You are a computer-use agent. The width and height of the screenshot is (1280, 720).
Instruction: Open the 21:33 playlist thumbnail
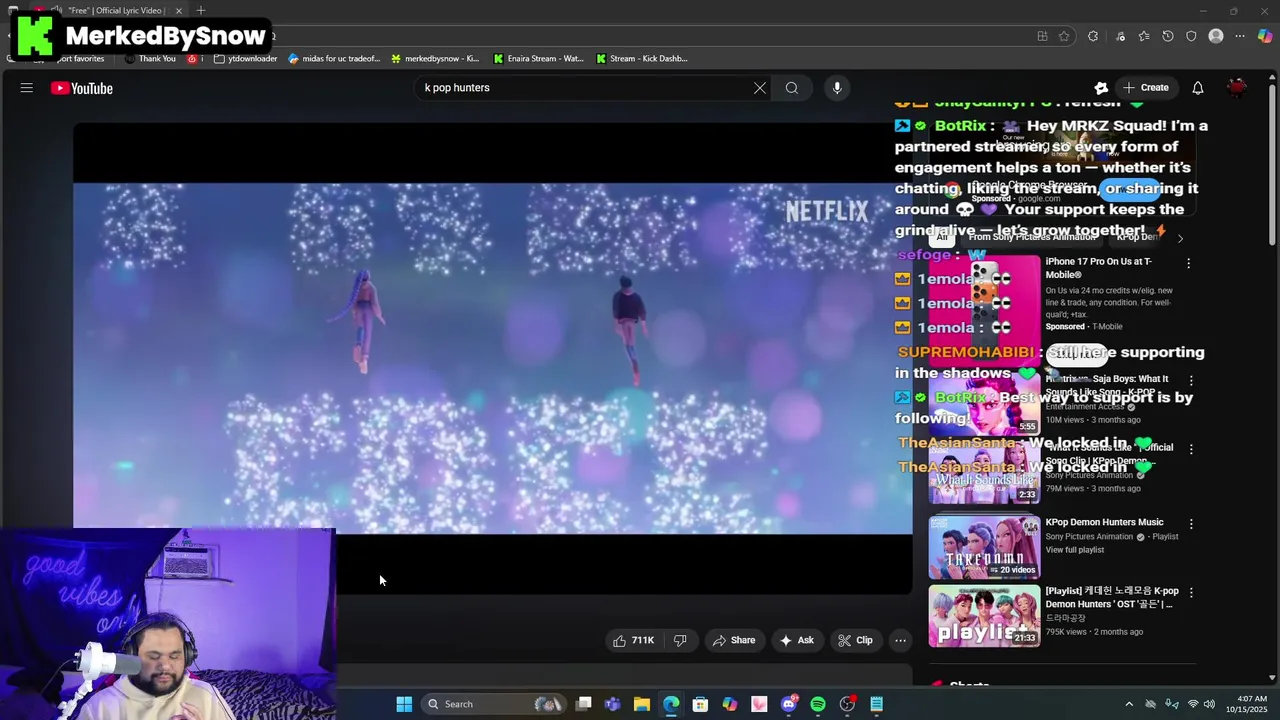(984, 616)
